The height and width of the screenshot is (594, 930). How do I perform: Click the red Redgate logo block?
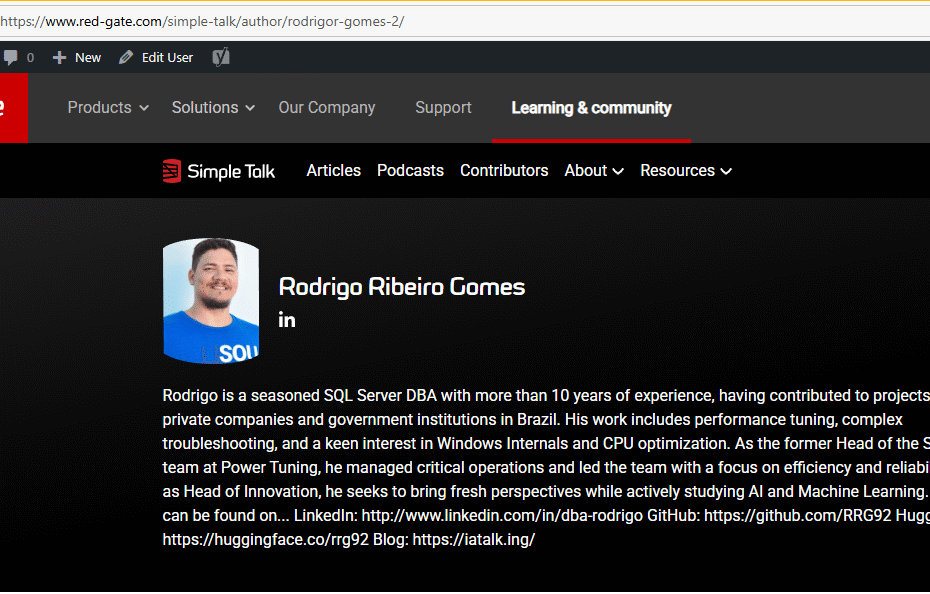pyautogui.click(x=14, y=108)
